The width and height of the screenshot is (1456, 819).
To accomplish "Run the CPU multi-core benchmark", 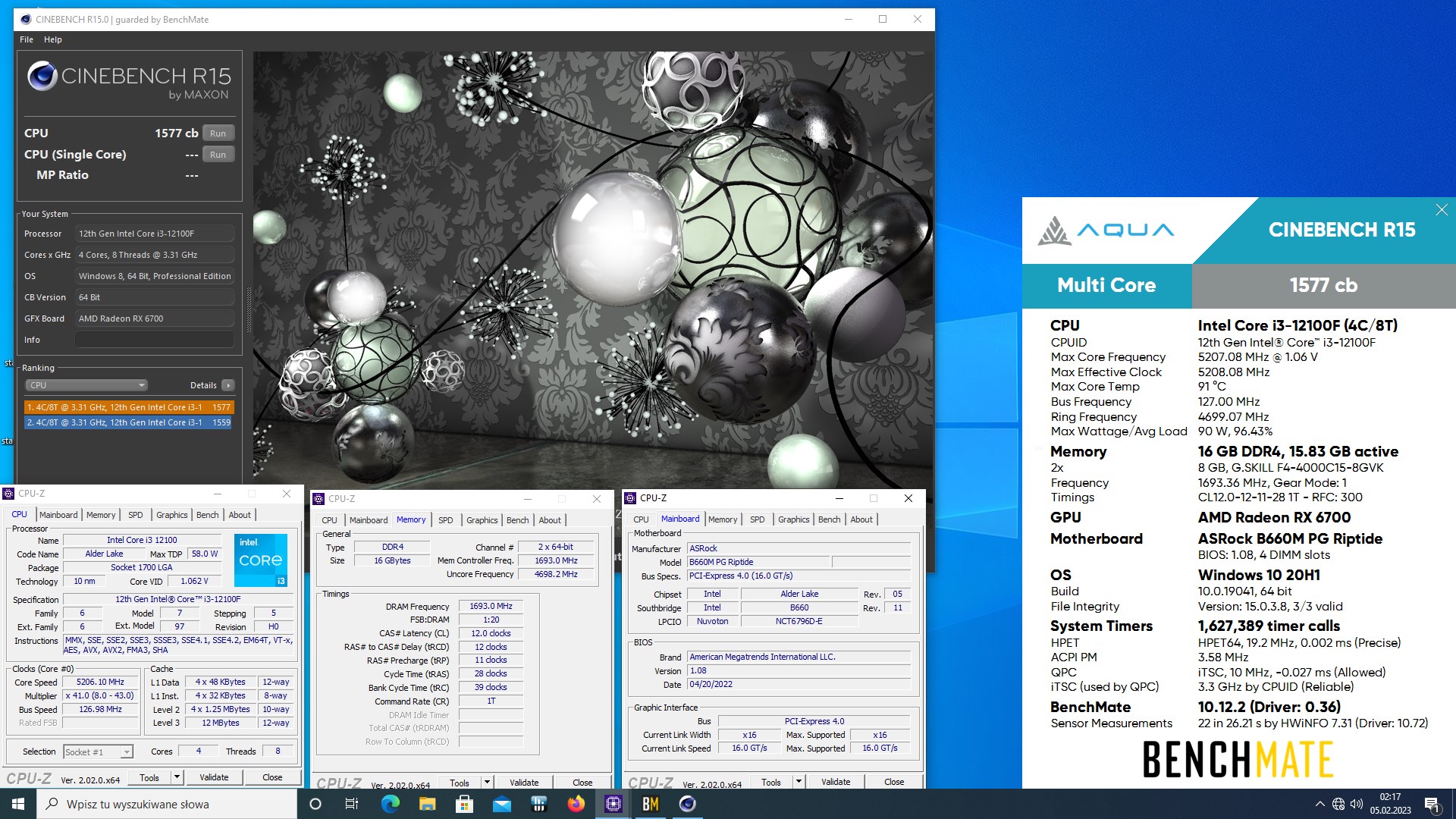I will click(x=218, y=133).
